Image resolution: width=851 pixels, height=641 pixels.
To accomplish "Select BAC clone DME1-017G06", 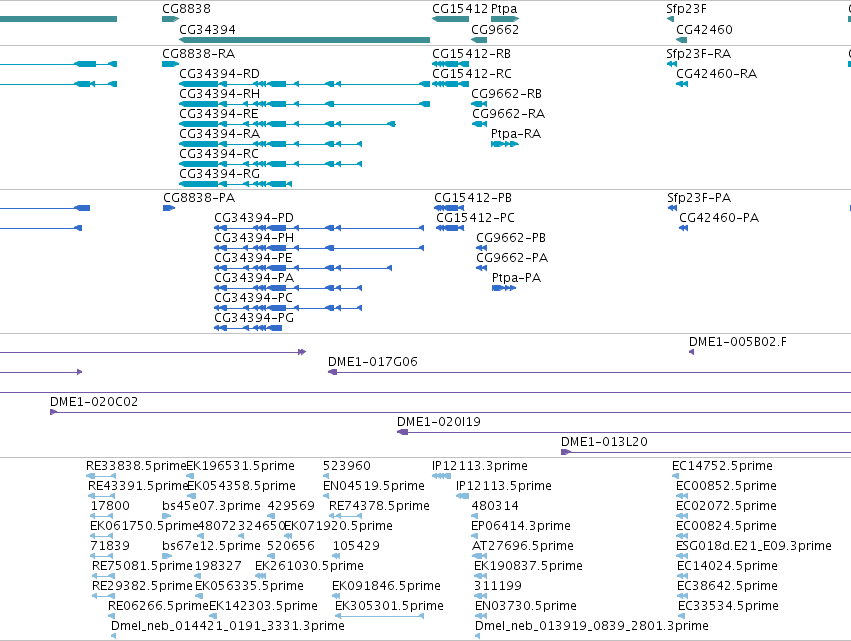I will (372, 362).
